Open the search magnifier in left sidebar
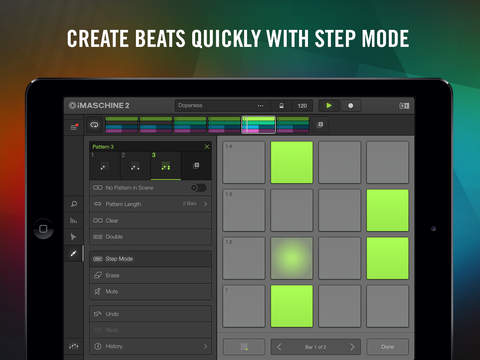 pos(74,204)
